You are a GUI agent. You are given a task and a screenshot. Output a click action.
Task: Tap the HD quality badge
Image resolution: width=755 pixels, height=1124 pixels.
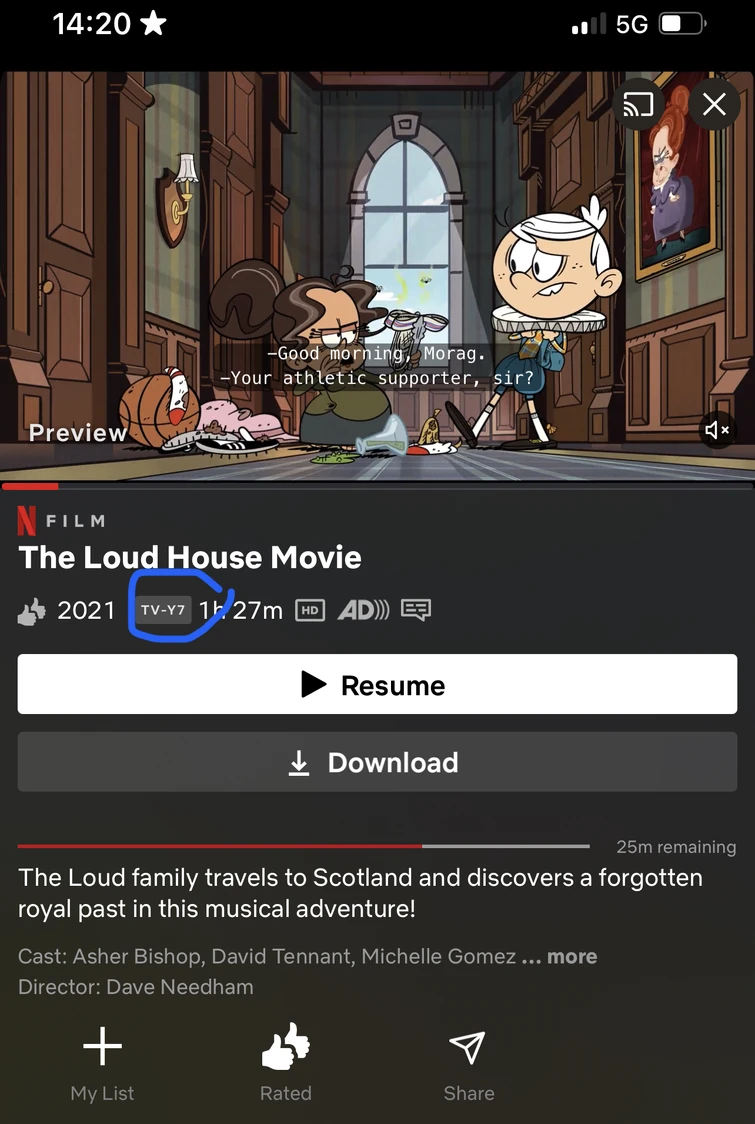pos(310,611)
